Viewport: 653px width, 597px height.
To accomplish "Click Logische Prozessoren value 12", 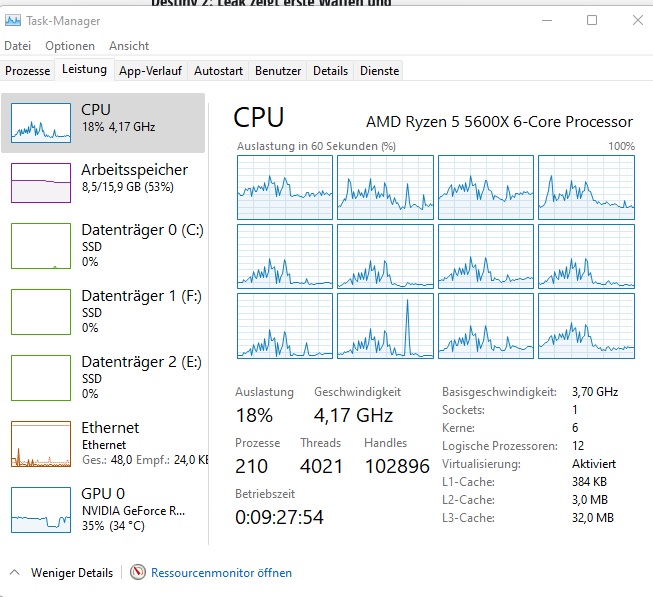I will pos(578,446).
